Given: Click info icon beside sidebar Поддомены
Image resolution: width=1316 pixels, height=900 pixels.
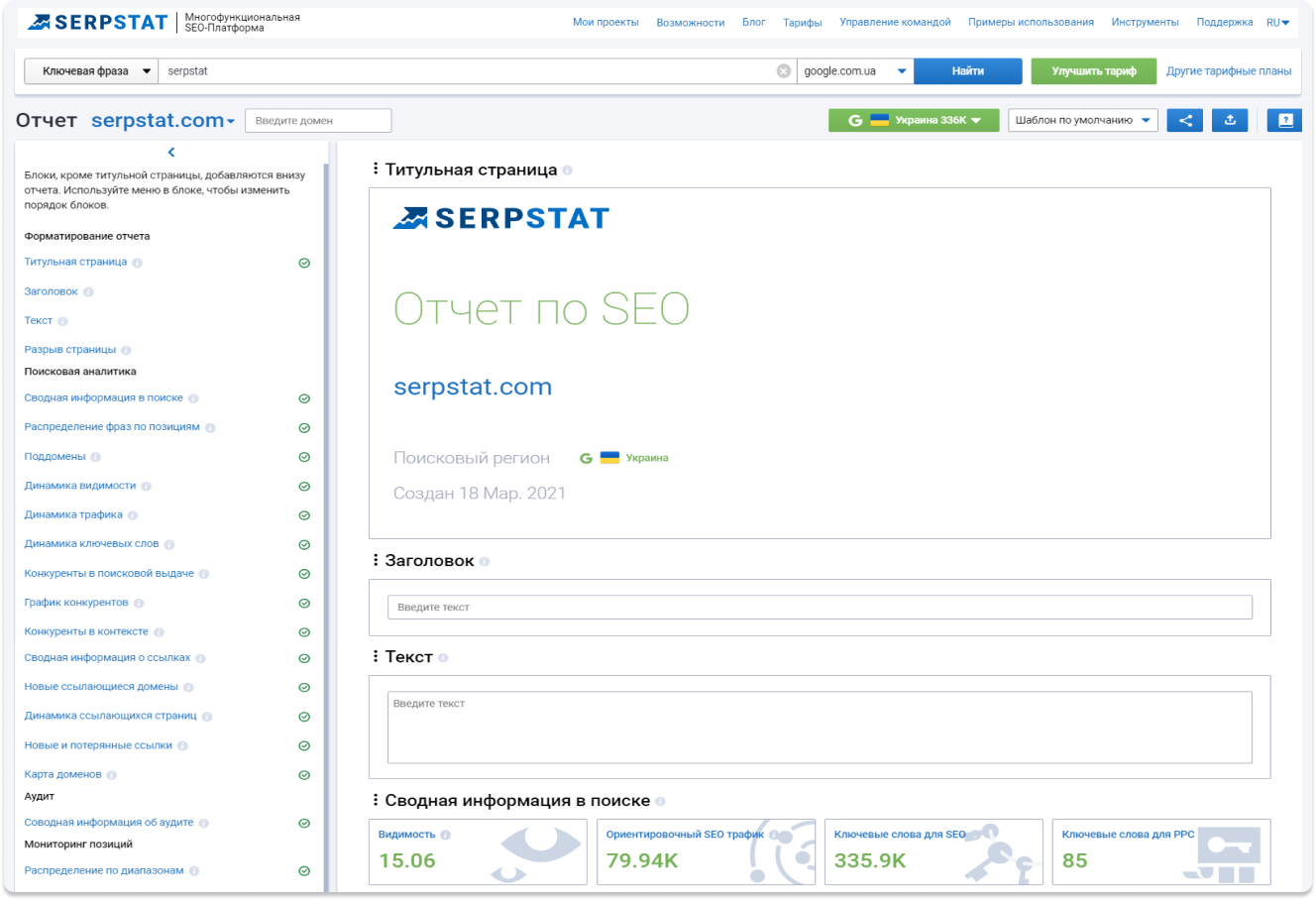Looking at the screenshot, I should tap(96, 457).
